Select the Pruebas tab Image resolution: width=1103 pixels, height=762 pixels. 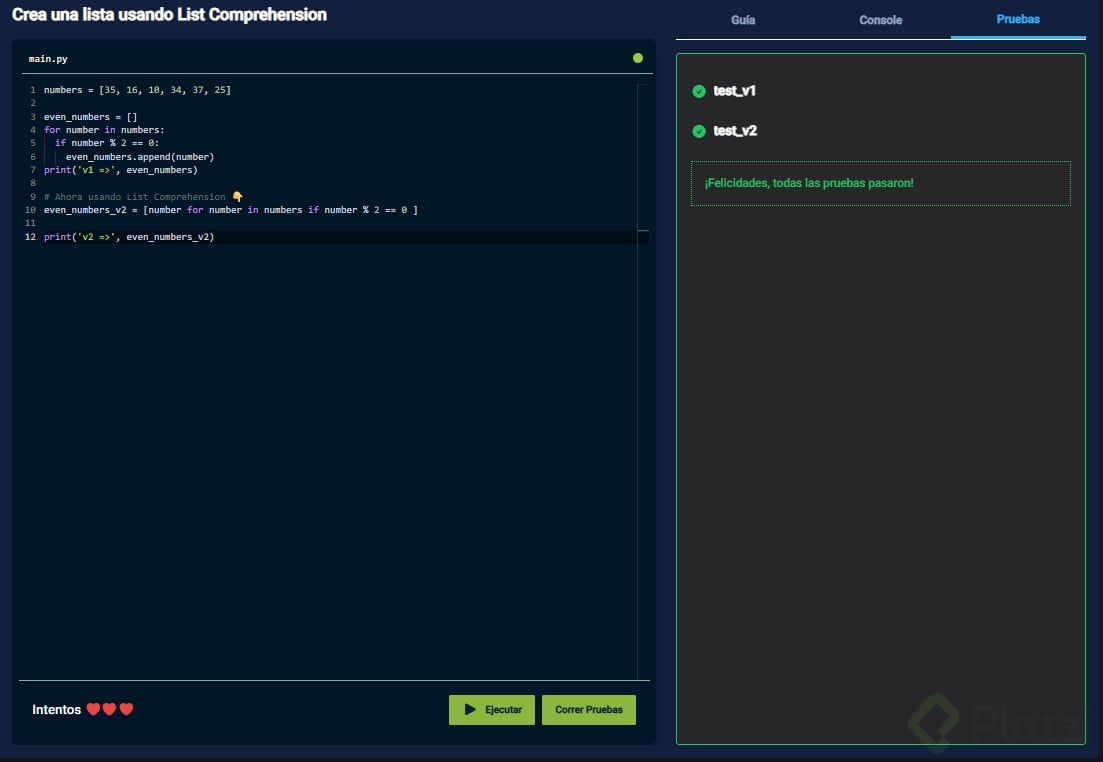pos(1018,19)
